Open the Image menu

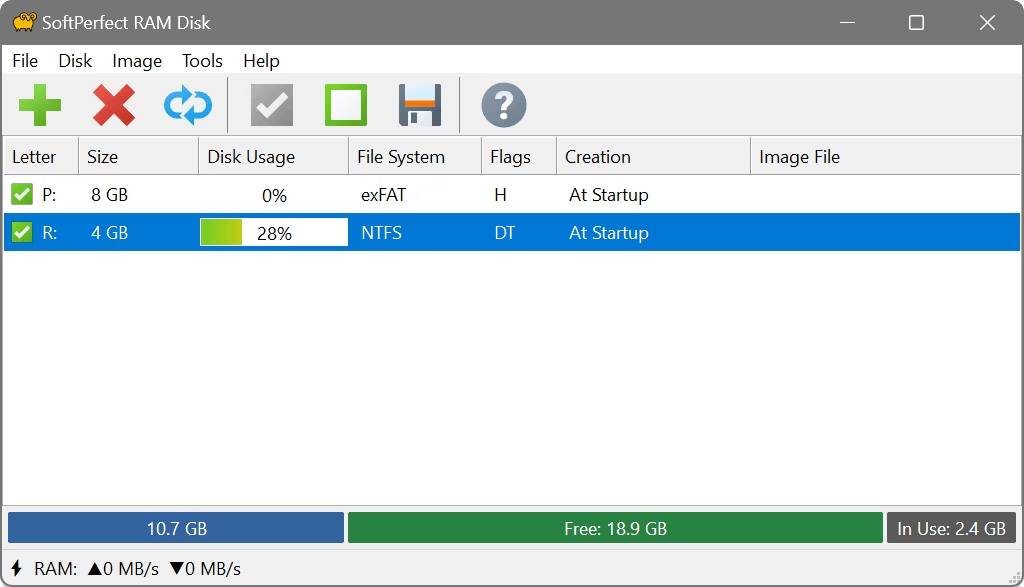137,61
